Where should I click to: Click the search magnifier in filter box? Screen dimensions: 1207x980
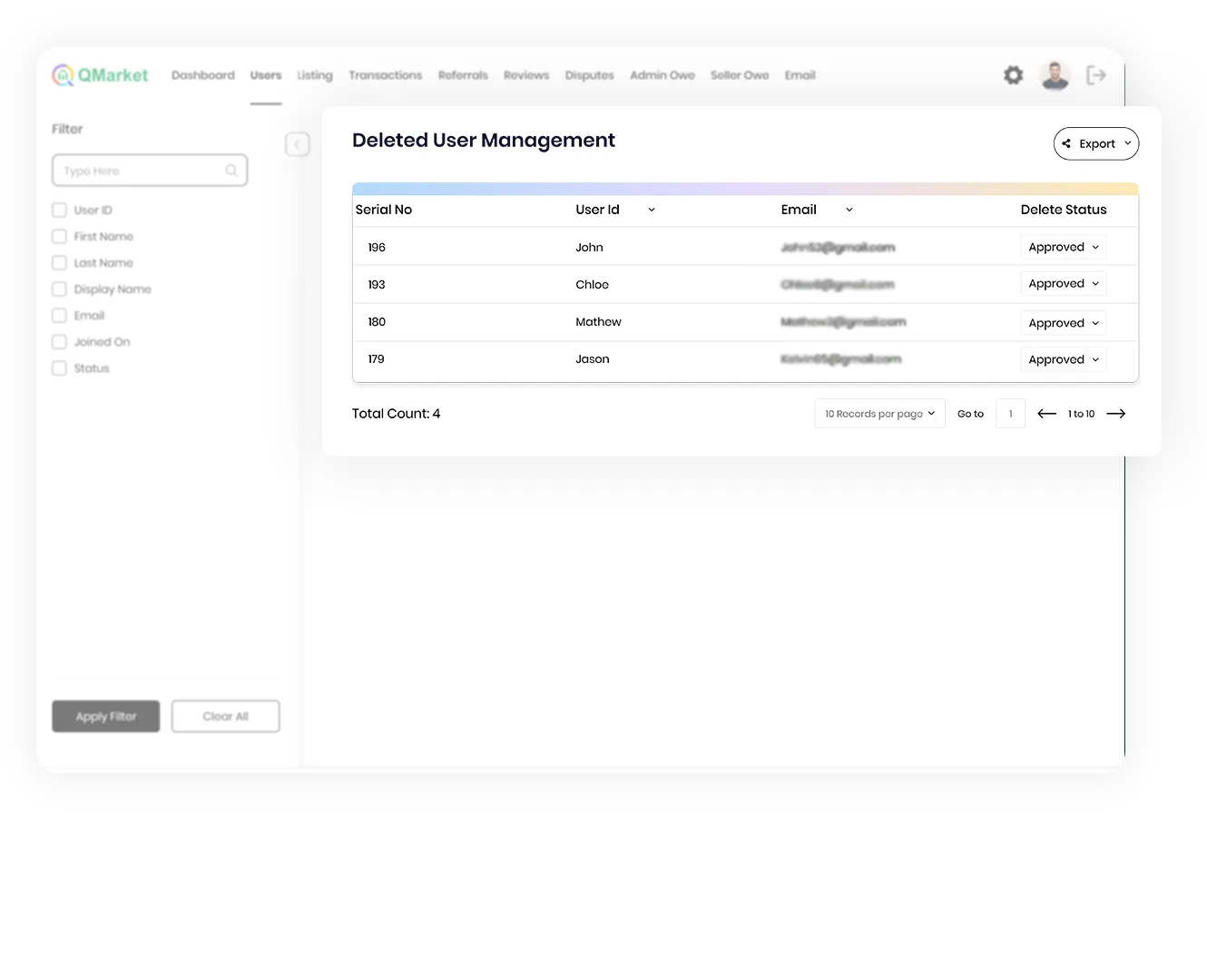point(231,171)
